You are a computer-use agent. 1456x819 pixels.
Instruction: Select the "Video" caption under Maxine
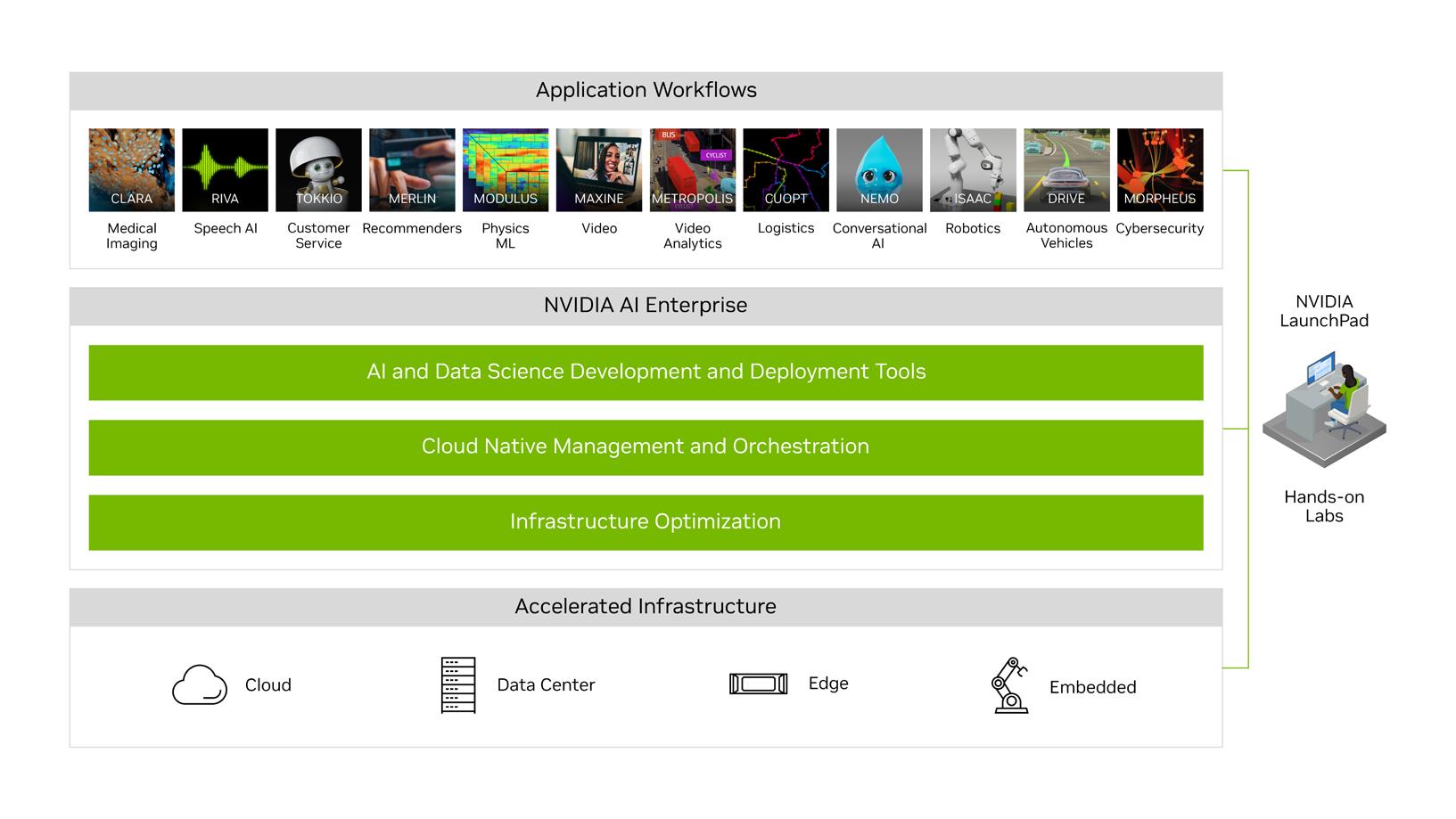pos(599,228)
